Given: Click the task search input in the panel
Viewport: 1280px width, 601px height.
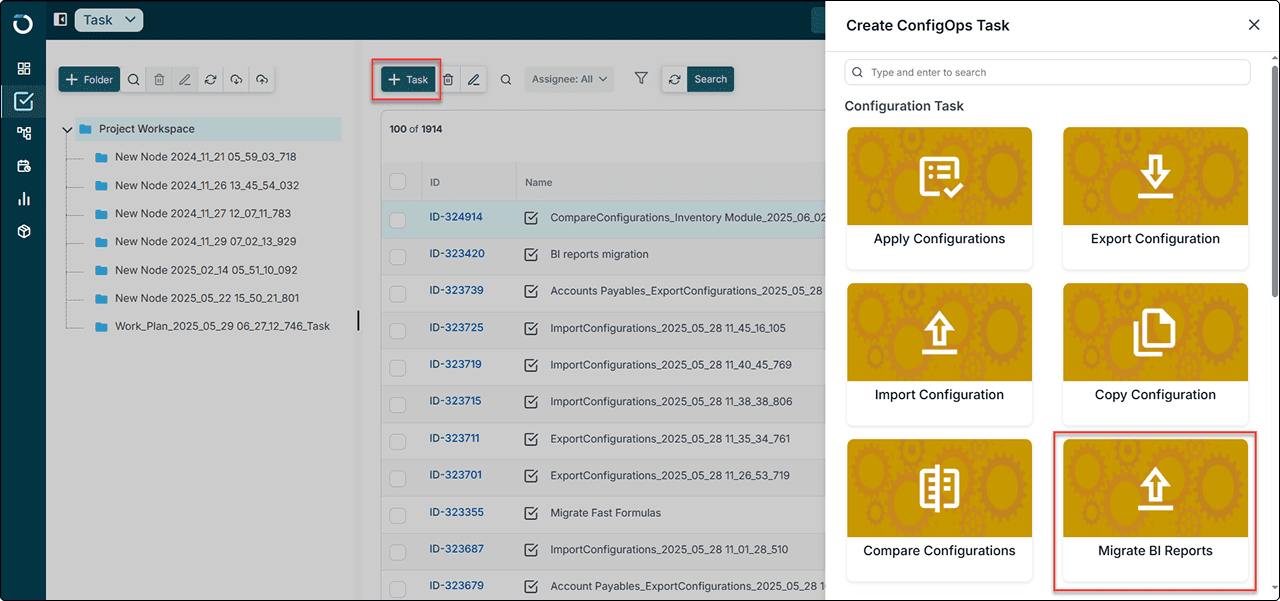Looking at the screenshot, I should (1047, 72).
